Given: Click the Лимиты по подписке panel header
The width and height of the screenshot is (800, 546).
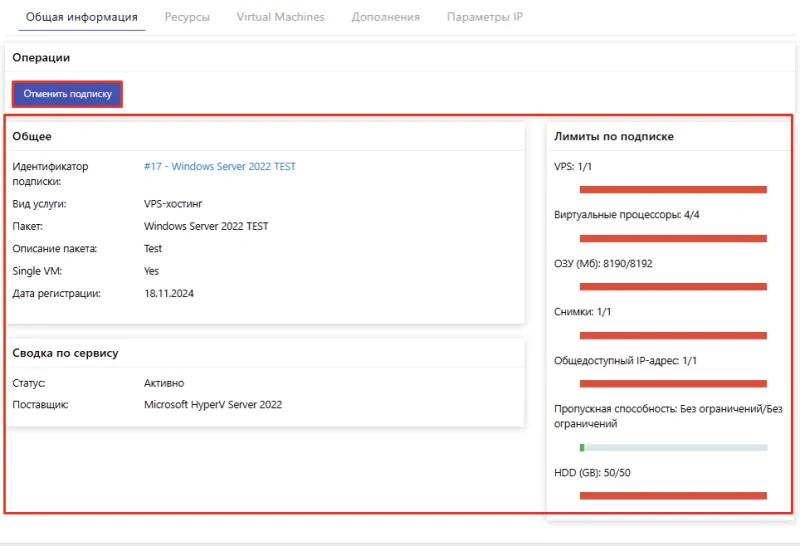Looking at the screenshot, I should point(614,136).
